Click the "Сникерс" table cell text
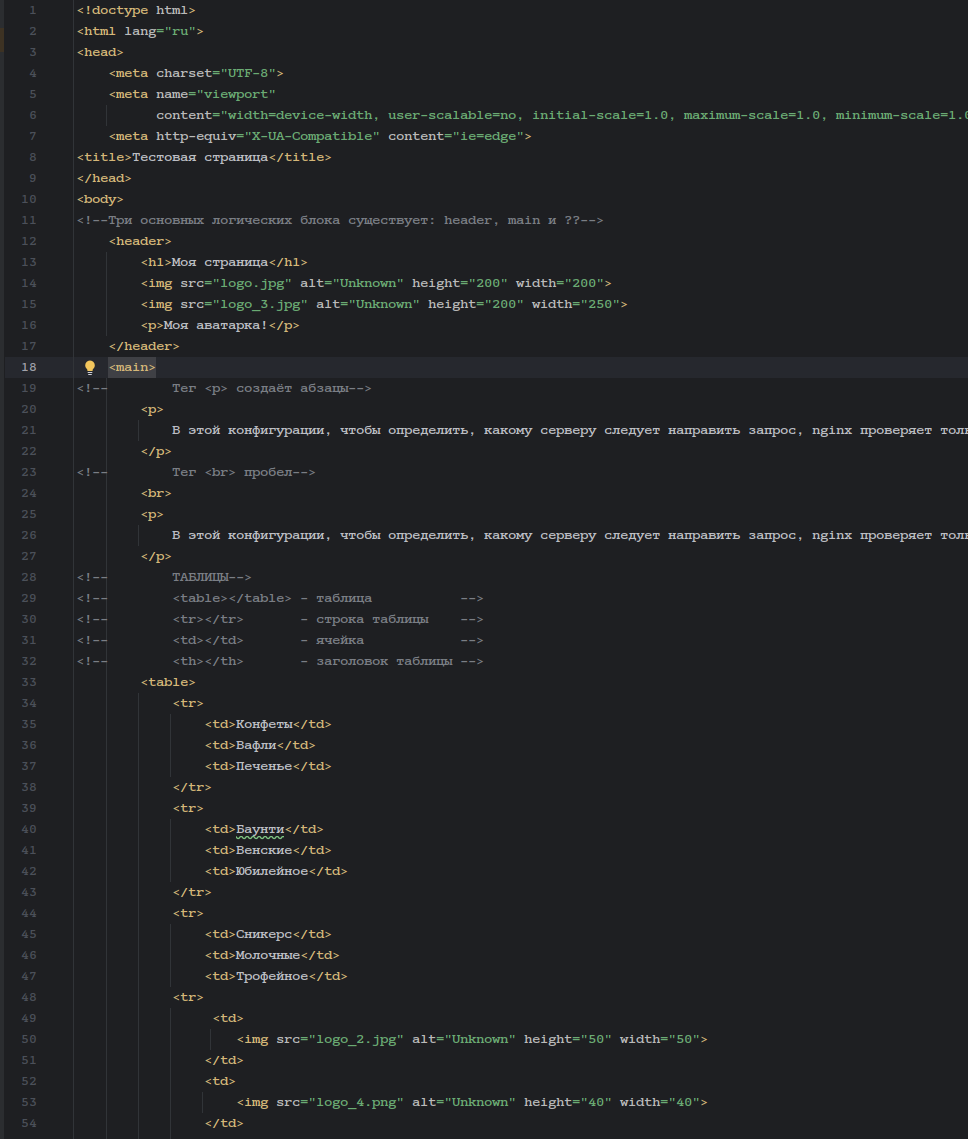The image size is (968, 1139). pyautogui.click(x=264, y=934)
